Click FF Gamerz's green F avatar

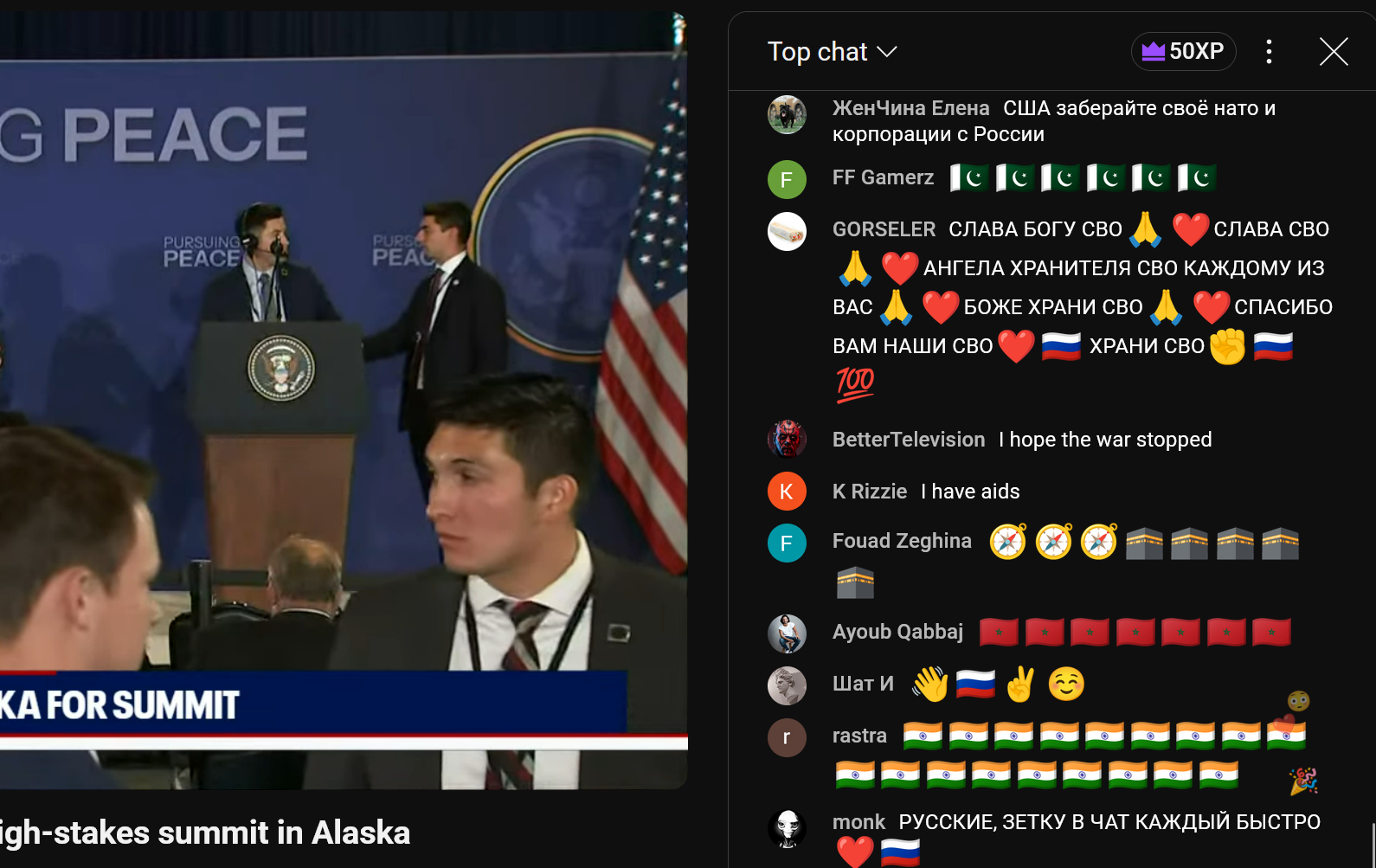(787, 179)
